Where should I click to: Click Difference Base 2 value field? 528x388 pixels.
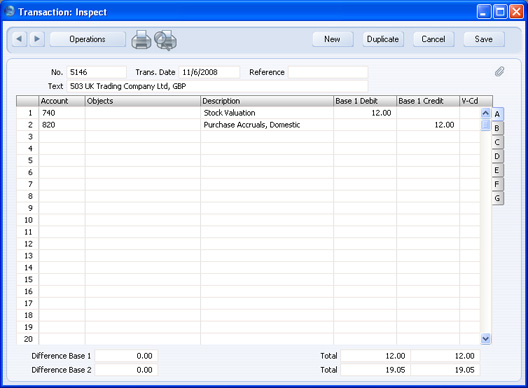coord(126,370)
